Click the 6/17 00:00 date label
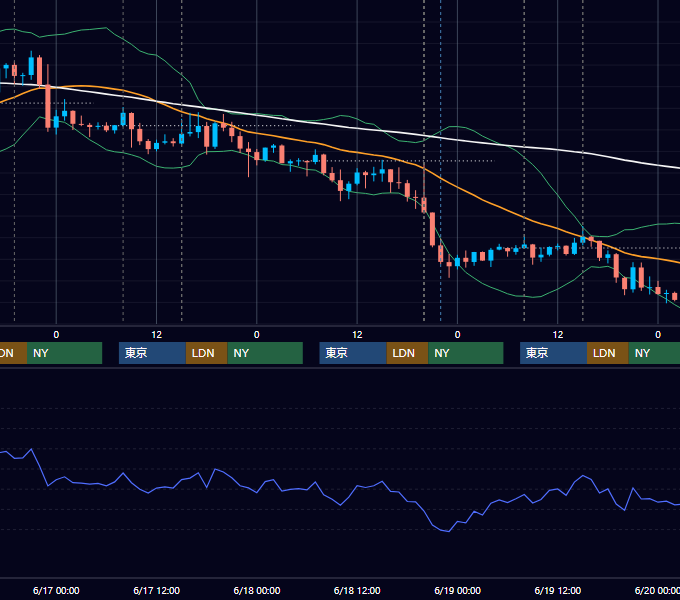 click(56, 590)
